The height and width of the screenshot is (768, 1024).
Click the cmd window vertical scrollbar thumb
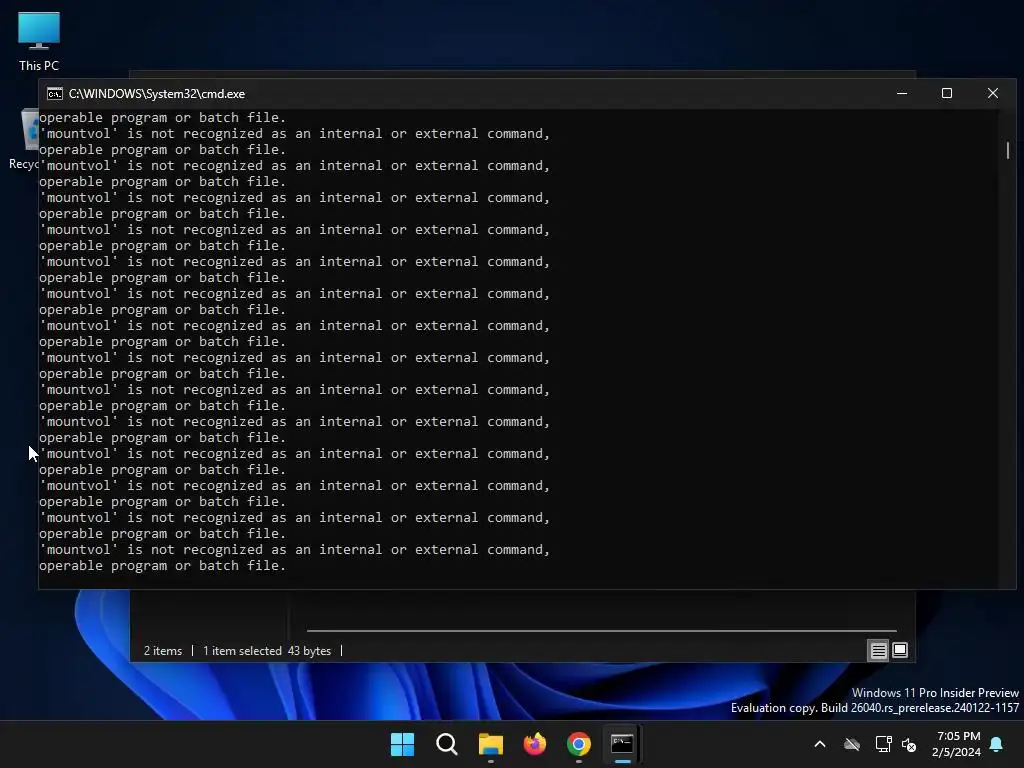1008,150
